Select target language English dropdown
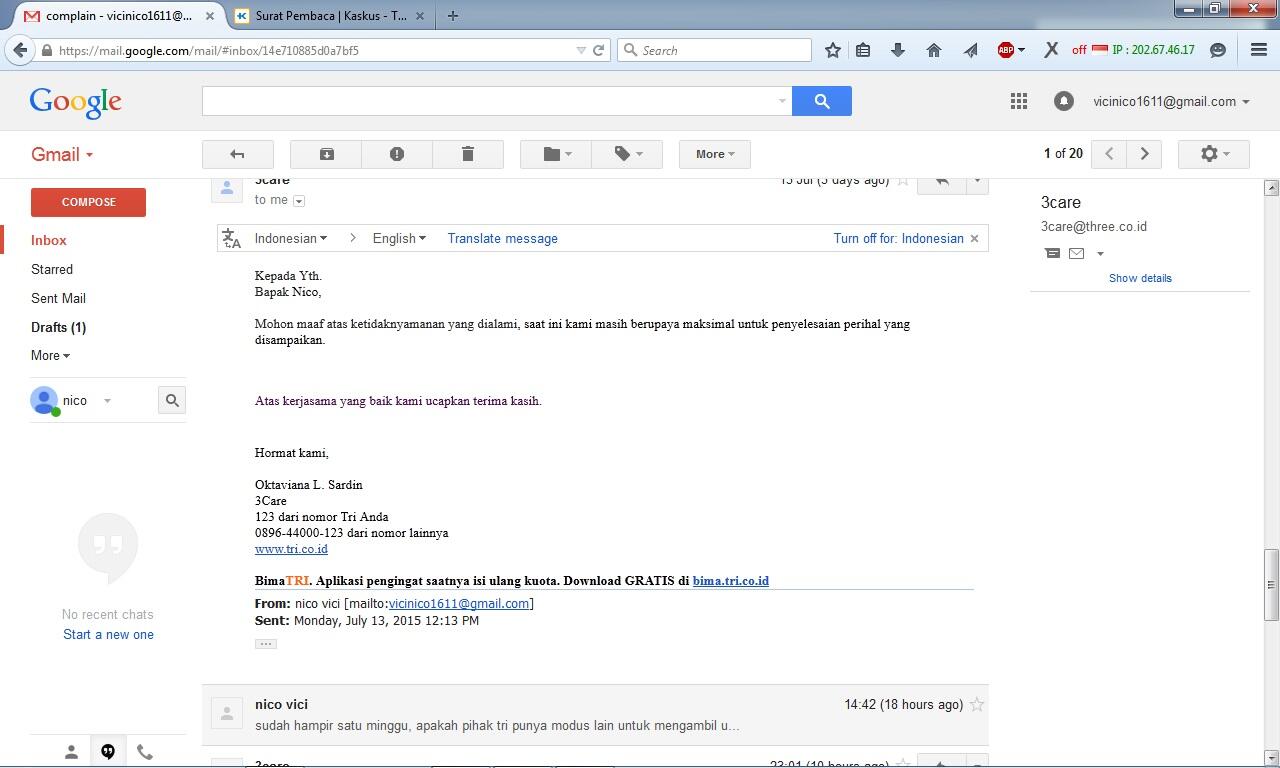This screenshot has width=1280, height=768. point(399,238)
